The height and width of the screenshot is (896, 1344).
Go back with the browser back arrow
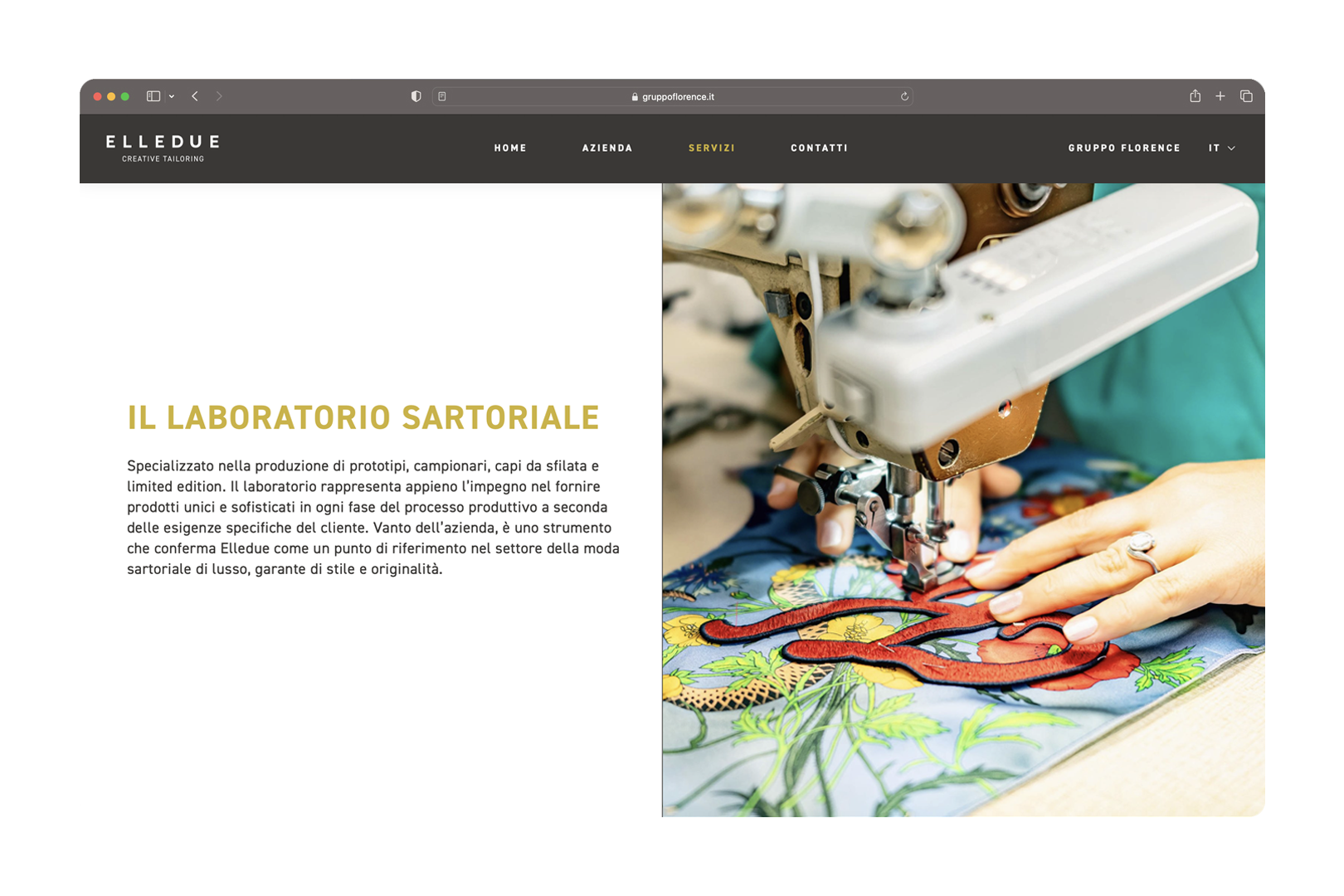[x=195, y=96]
